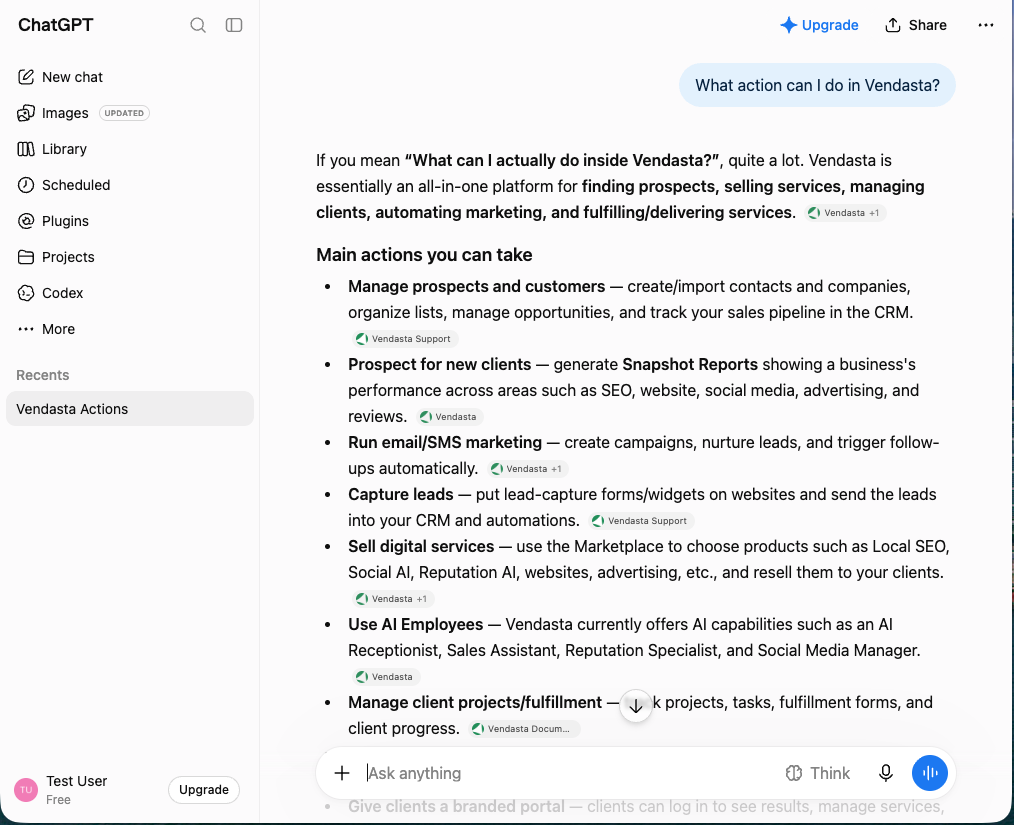Click the blue Upgrade link at top
The height and width of the screenshot is (825, 1014).
[819, 25]
